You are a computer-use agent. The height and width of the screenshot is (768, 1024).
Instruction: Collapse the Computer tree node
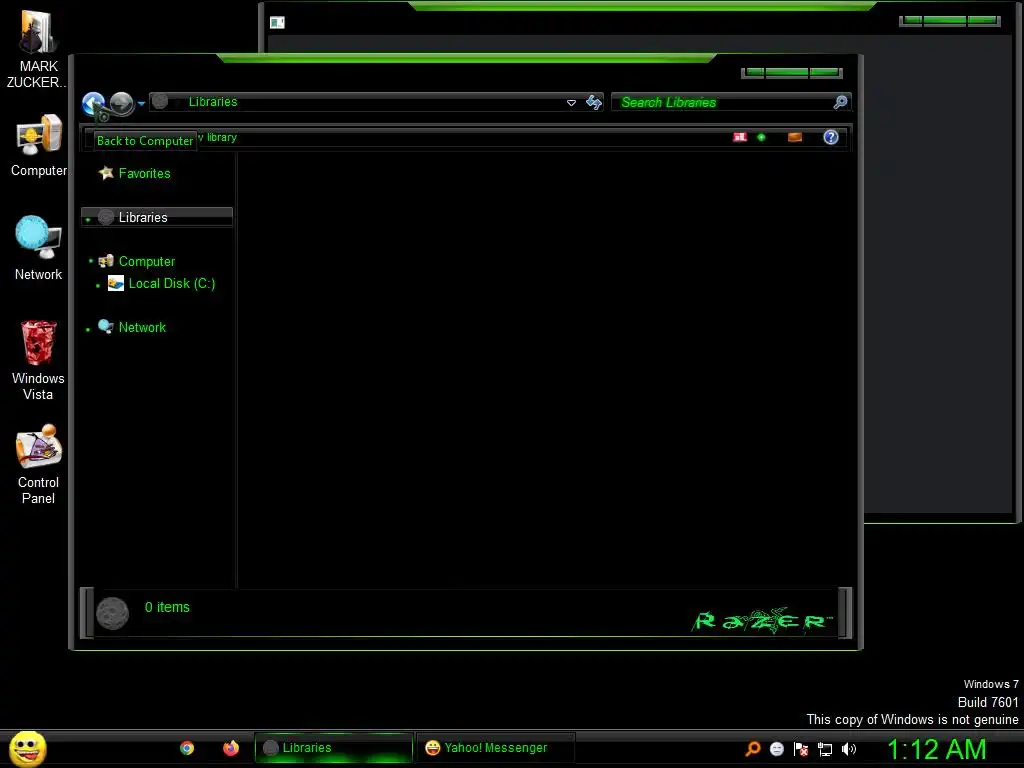[91, 261]
